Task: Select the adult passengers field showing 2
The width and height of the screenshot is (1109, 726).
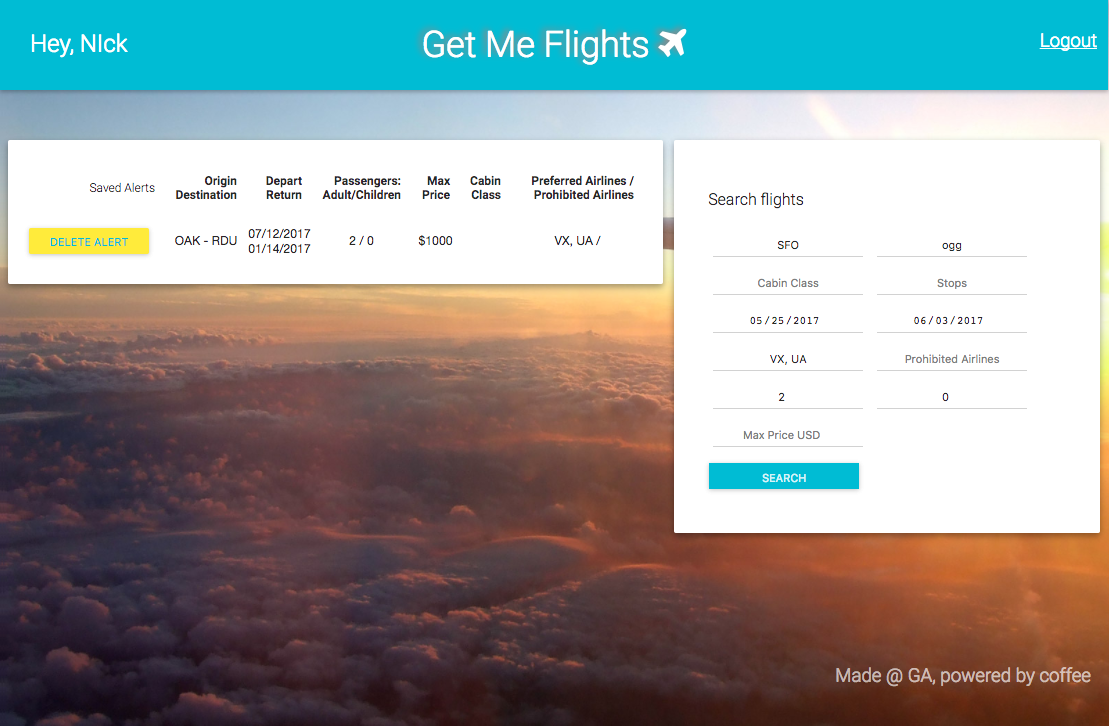Action: tap(787, 397)
